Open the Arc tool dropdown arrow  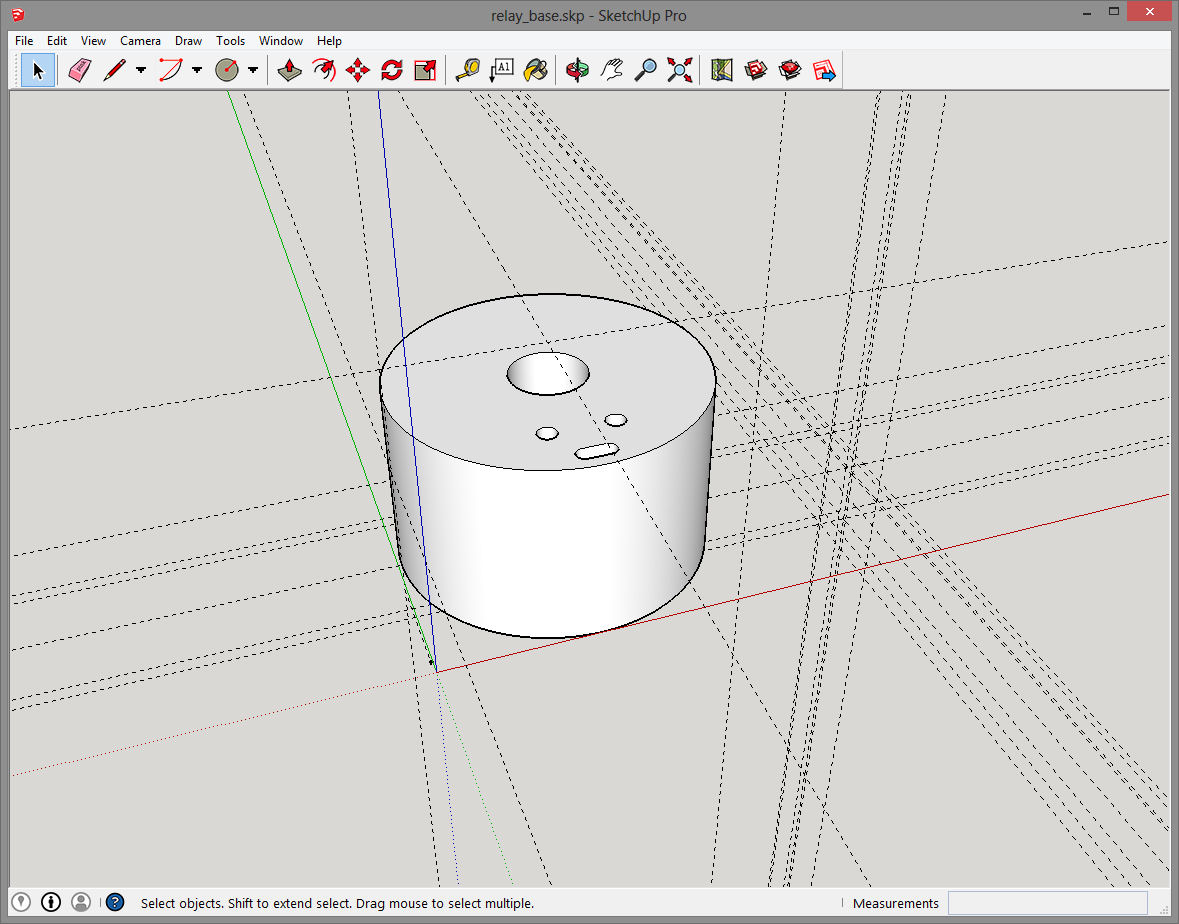click(197, 70)
